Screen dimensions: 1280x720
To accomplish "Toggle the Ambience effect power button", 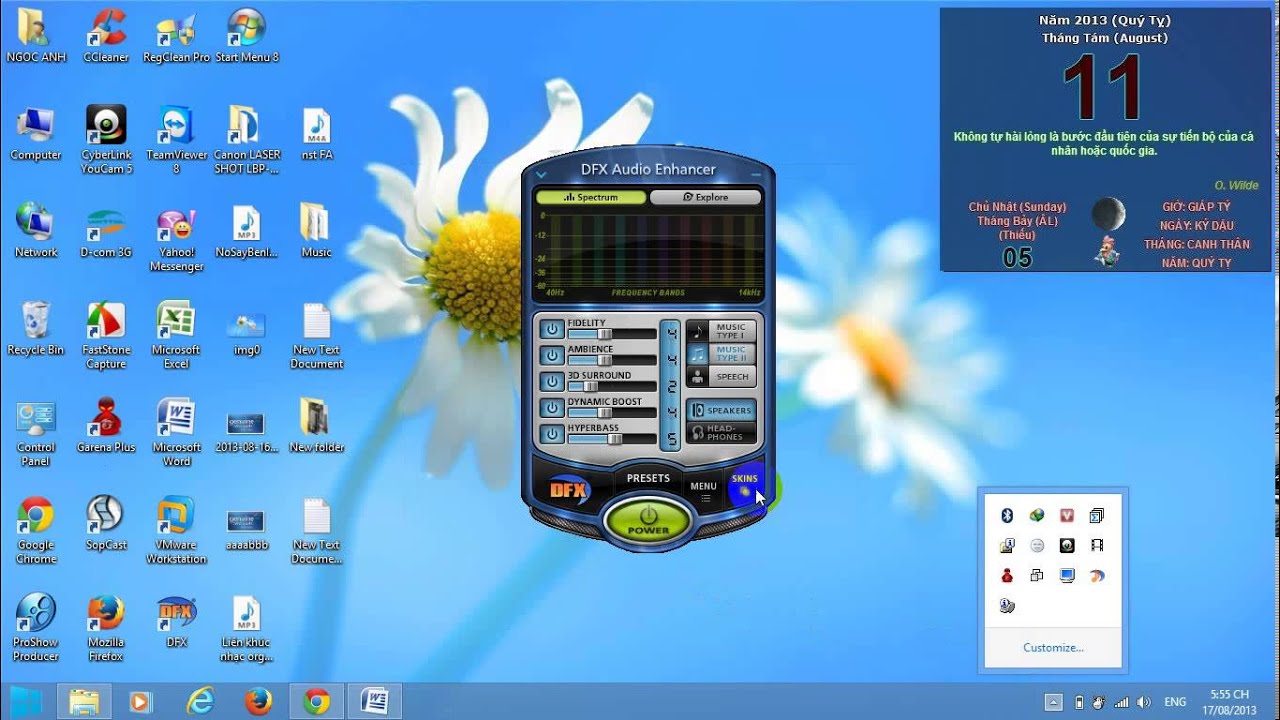I will pos(552,355).
